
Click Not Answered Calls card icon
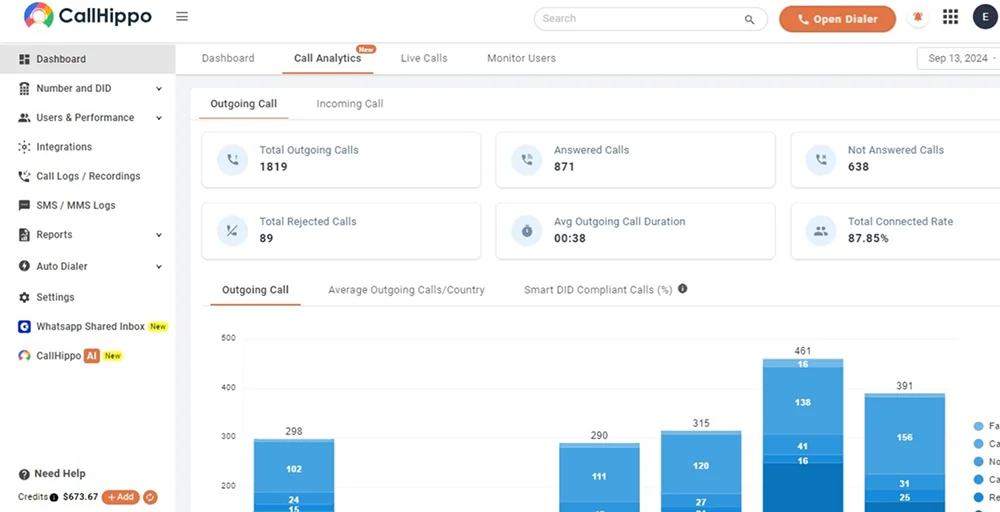(x=821, y=160)
